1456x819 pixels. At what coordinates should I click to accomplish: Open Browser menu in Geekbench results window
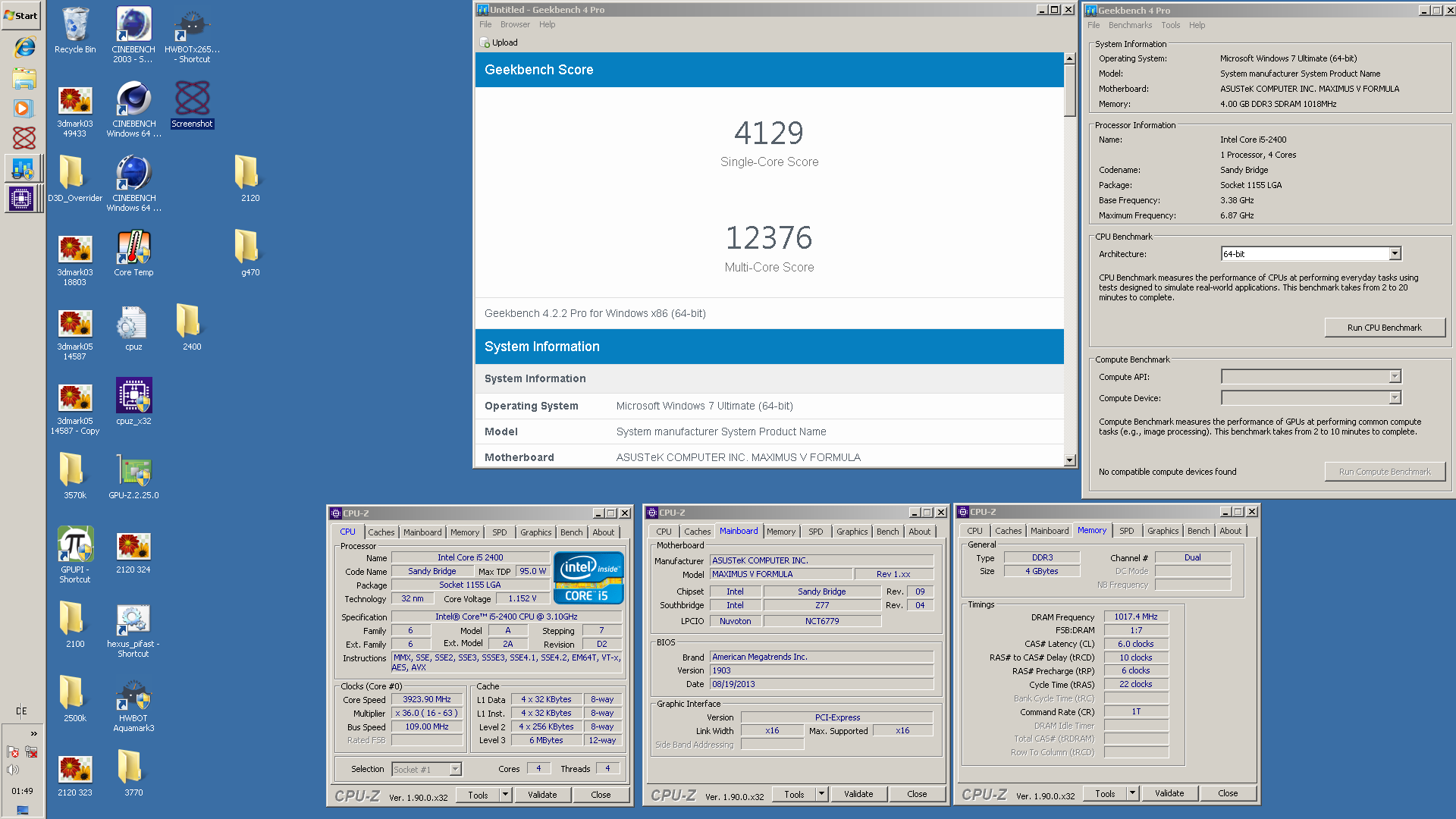point(515,24)
